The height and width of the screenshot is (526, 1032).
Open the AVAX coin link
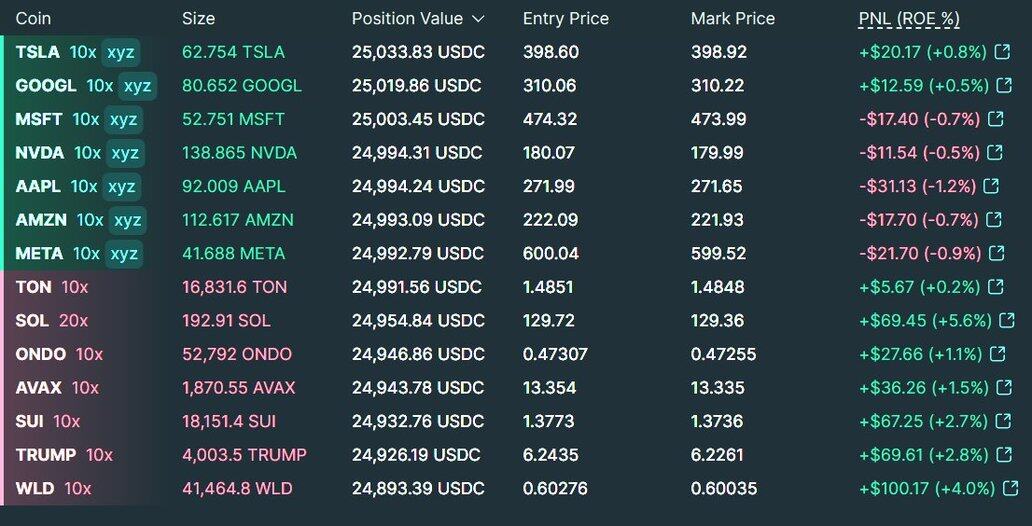[39, 388]
